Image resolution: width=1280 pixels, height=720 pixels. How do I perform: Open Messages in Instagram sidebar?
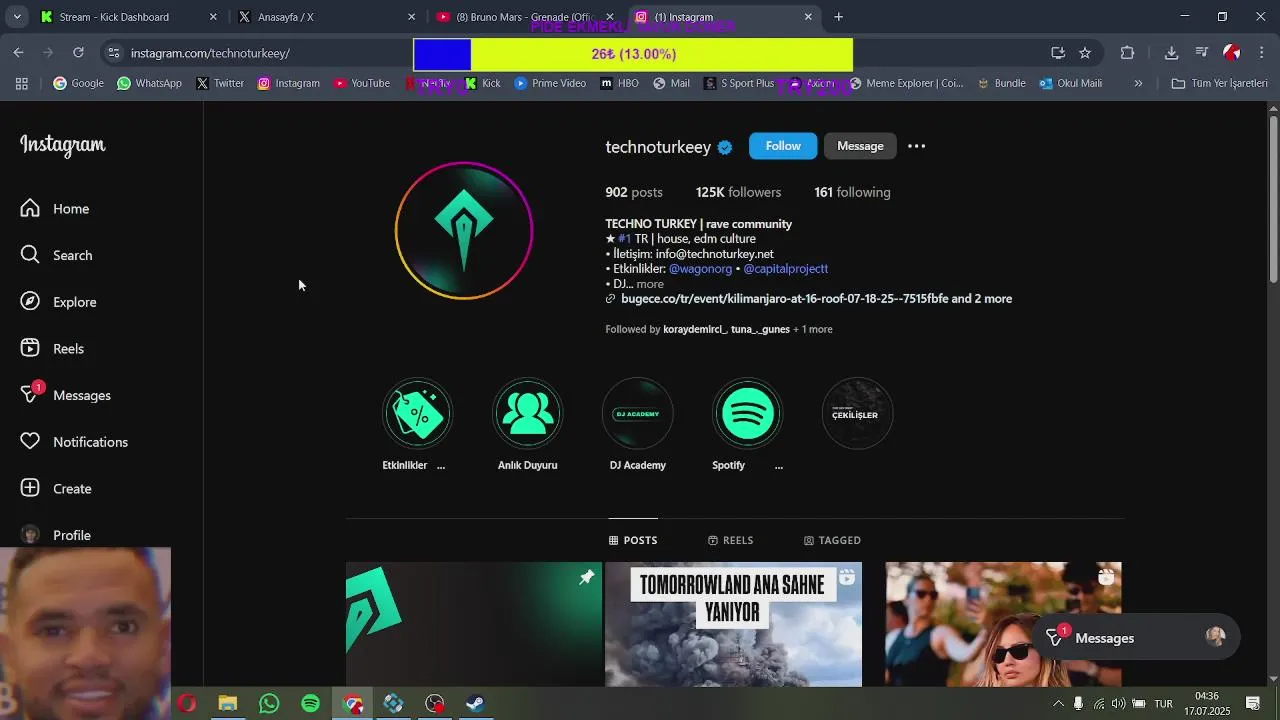pos(67,395)
